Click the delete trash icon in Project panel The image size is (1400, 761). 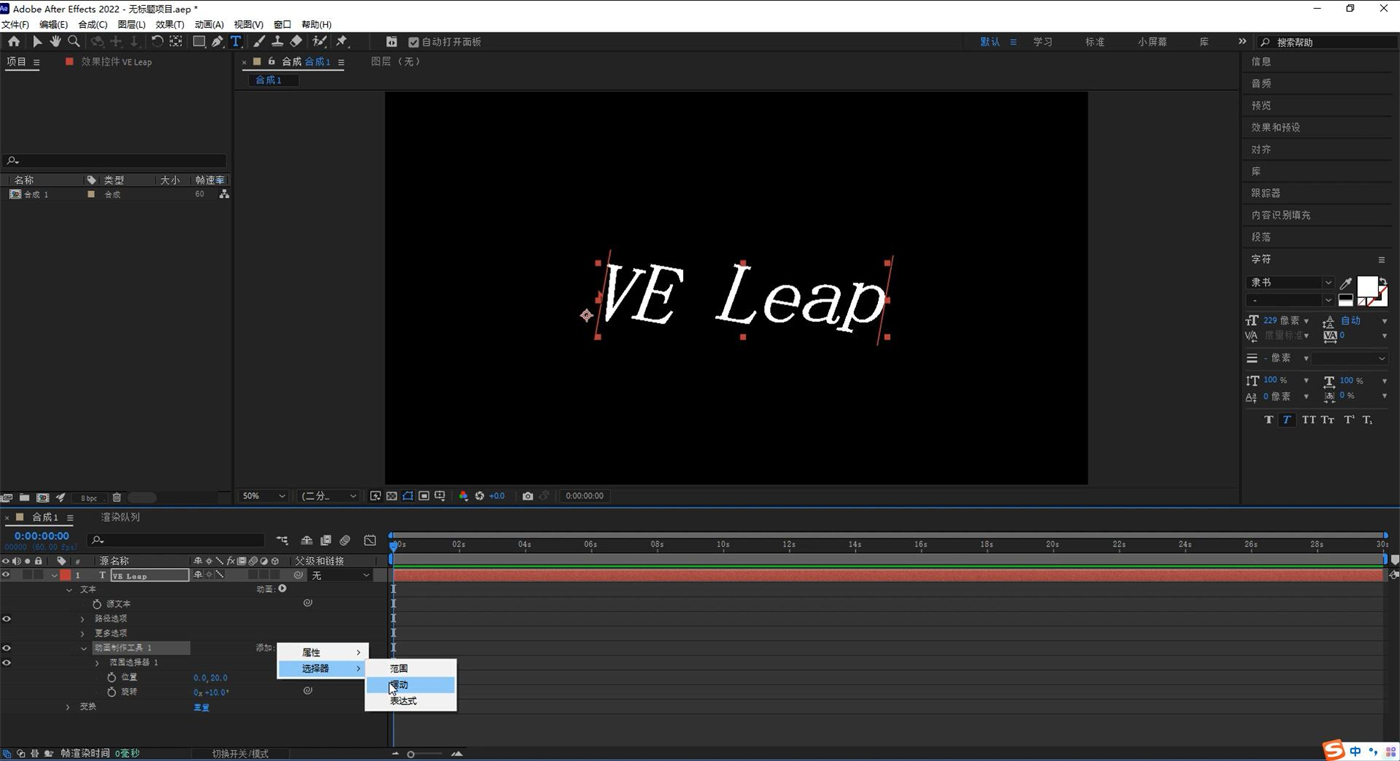point(117,498)
